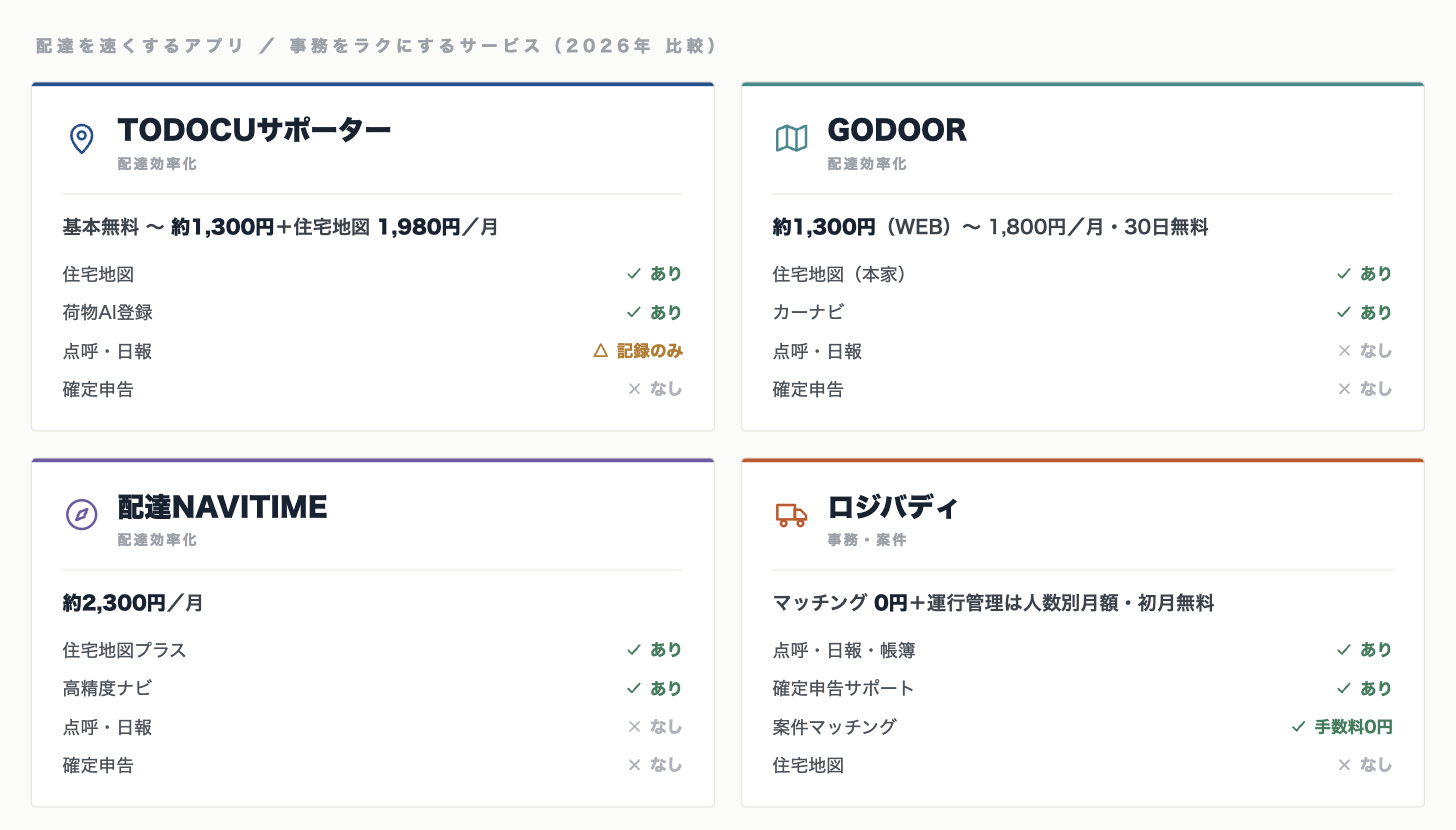The image size is (1456, 830).
Task: Click the map pin icon beside TODOCUサポーター
Action: [x=81, y=139]
